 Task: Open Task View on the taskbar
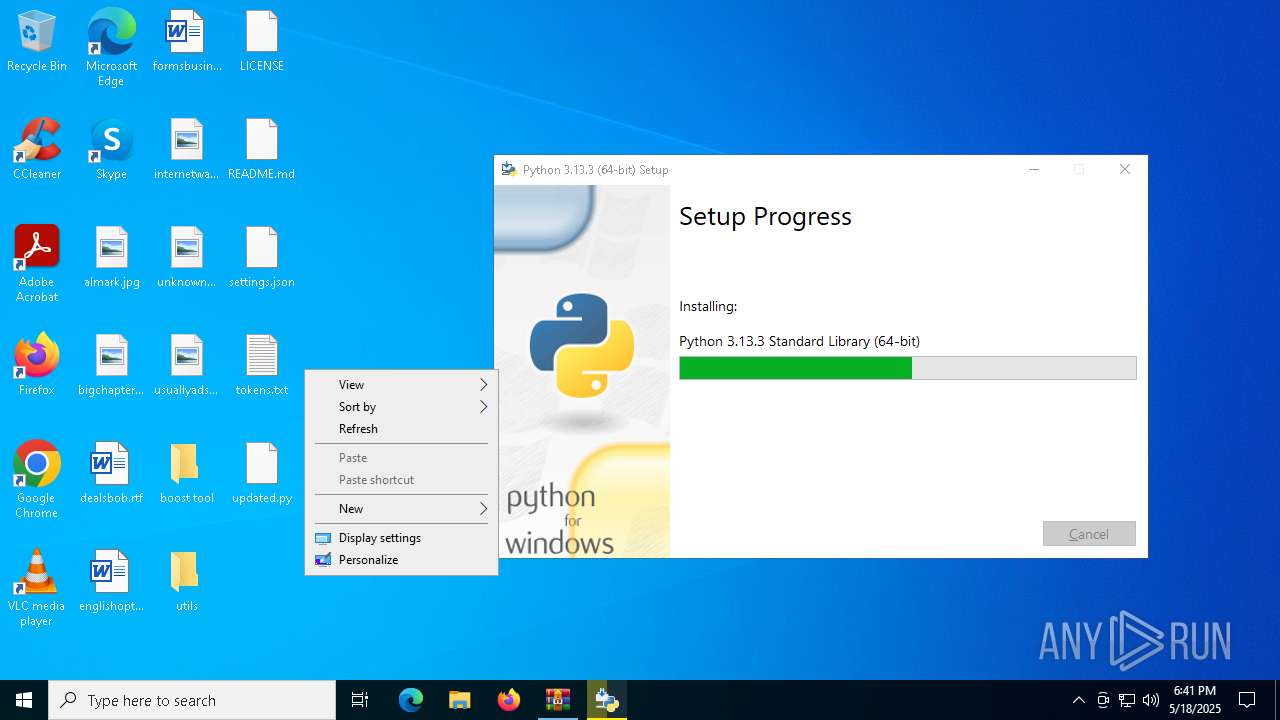360,700
